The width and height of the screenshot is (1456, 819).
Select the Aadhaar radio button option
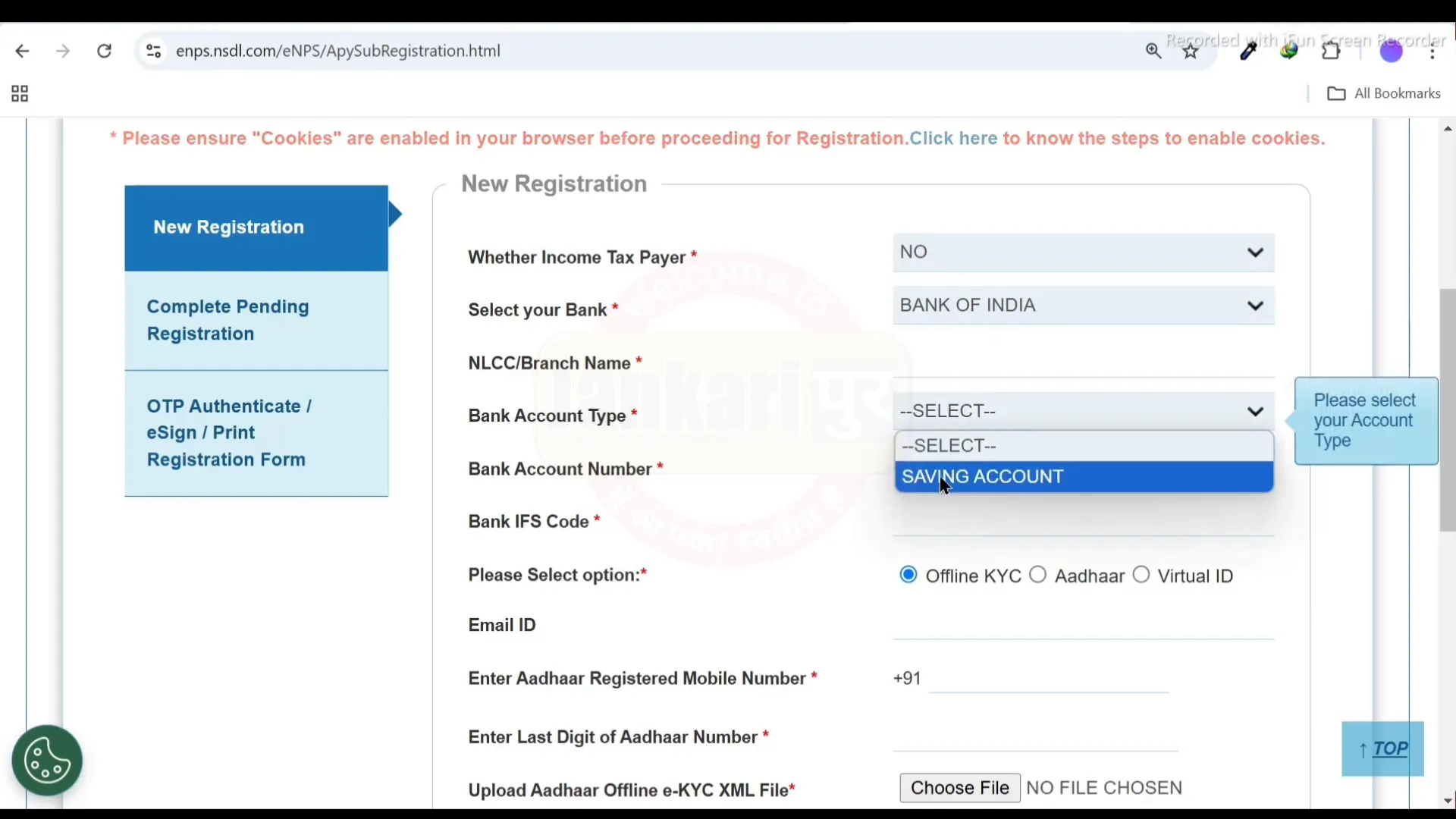coord(1037,575)
